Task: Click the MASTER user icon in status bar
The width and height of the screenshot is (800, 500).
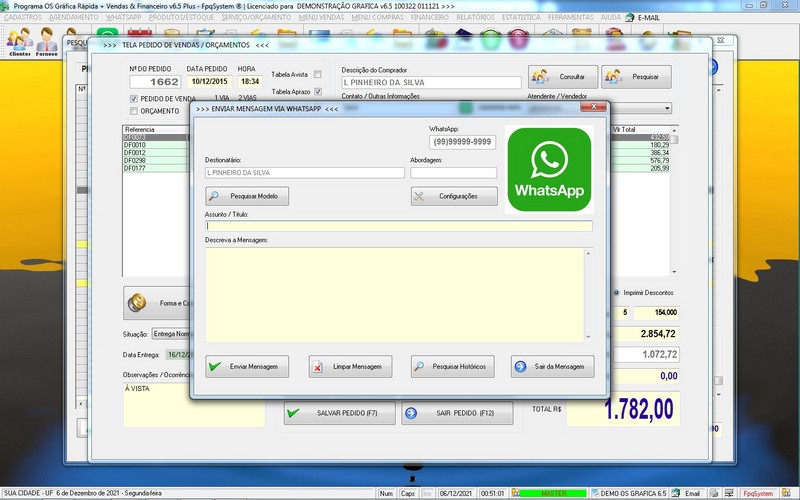Action: click(x=516, y=493)
